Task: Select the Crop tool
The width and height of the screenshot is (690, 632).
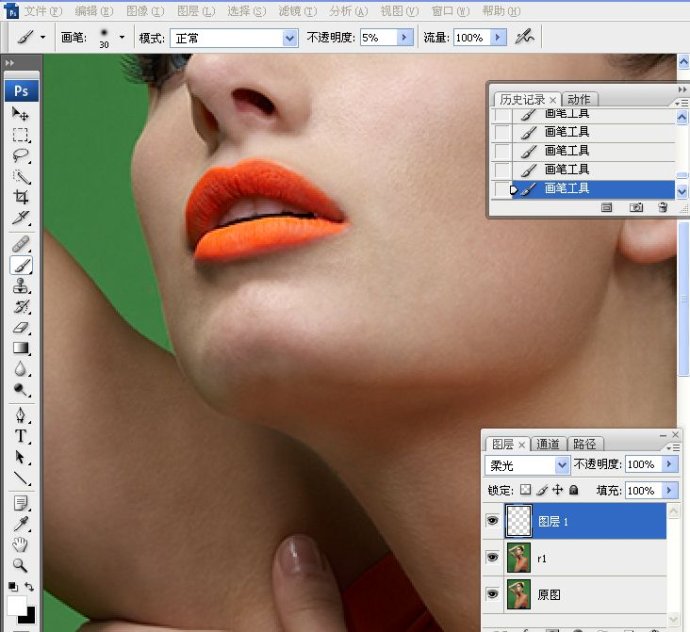Action: (20, 197)
